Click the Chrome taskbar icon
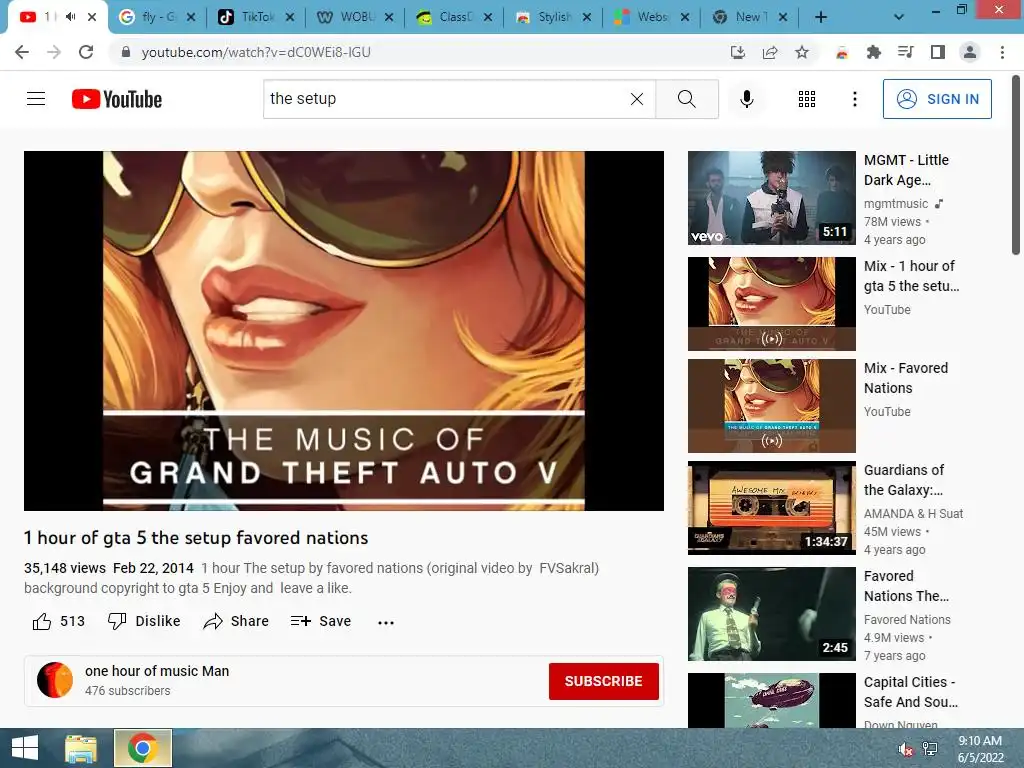The width and height of the screenshot is (1024, 768). click(x=143, y=748)
